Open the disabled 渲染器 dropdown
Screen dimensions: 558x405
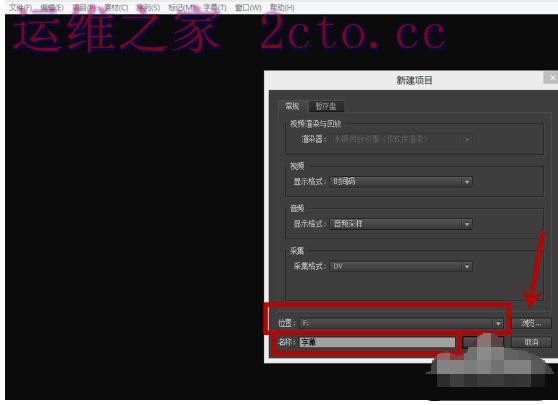(x=401, y=139)
